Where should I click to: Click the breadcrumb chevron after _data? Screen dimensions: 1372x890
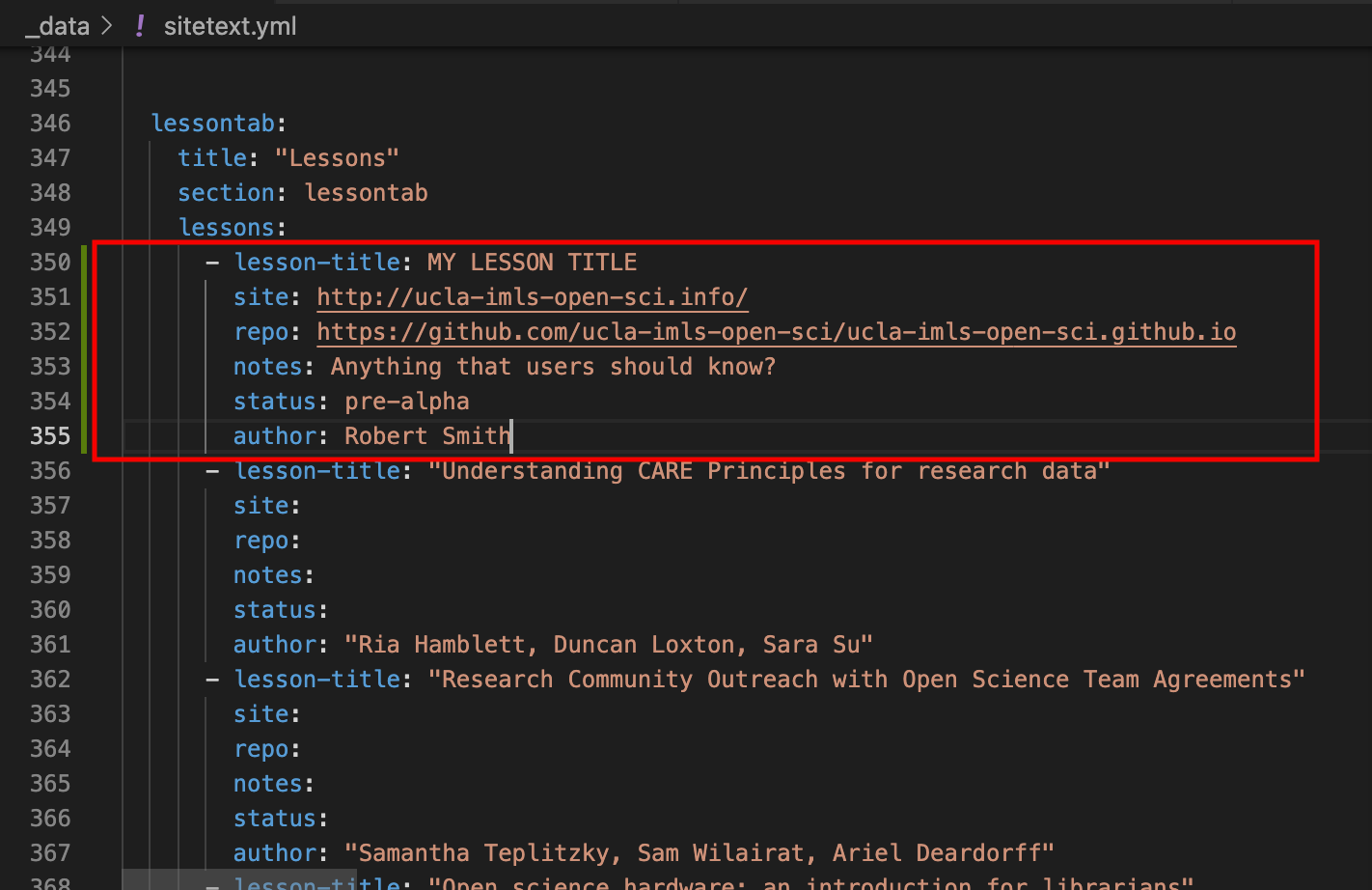[x=107, y=26]
